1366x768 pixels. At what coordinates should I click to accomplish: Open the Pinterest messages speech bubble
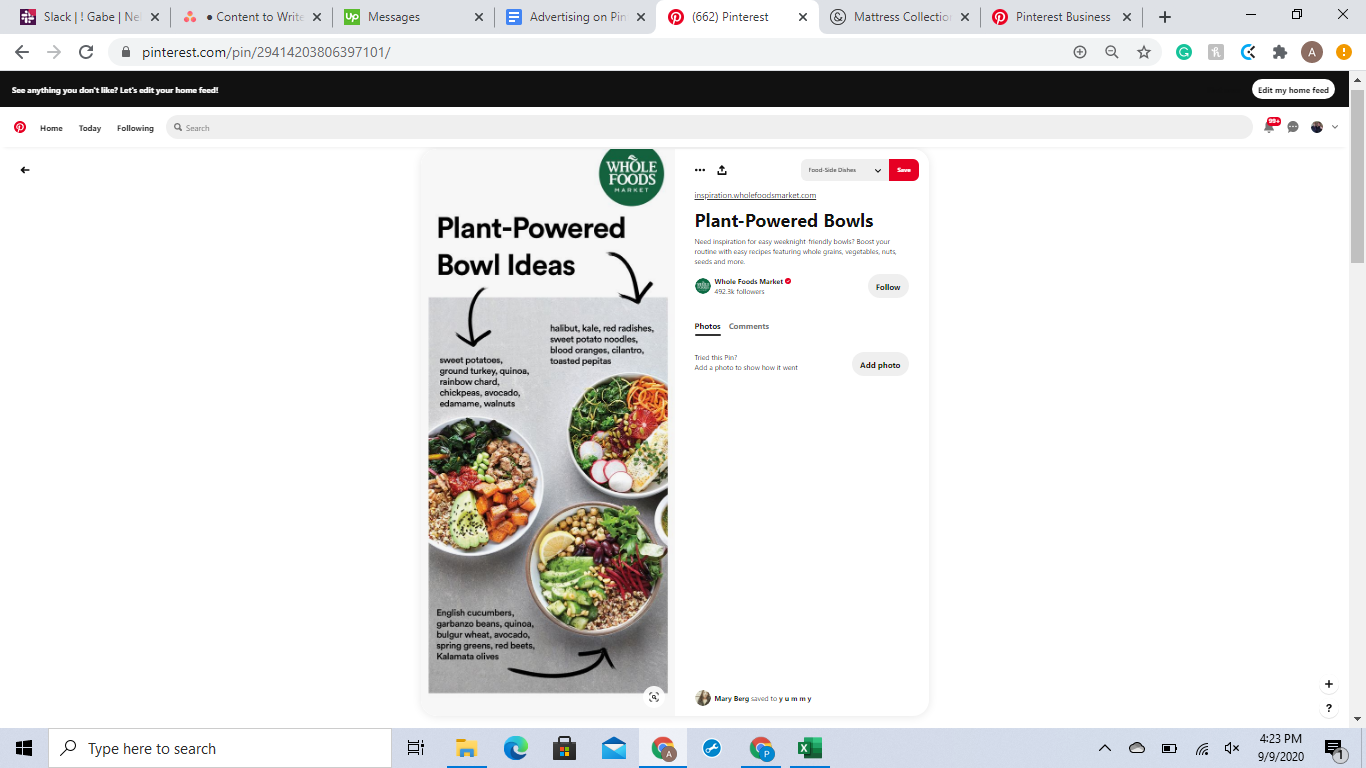click(1293, 127)
